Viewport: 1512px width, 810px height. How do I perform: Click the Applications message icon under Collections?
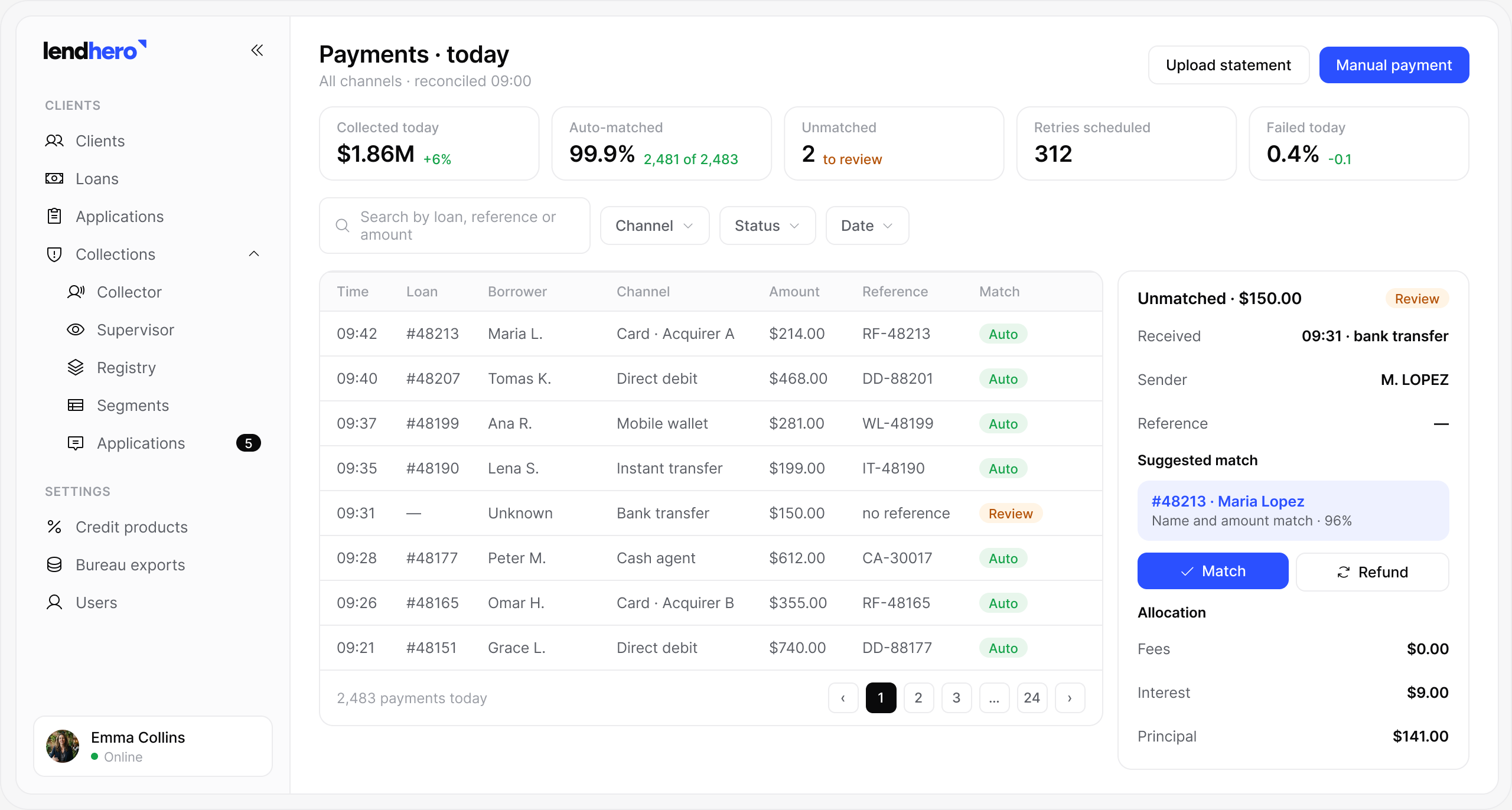76,443
